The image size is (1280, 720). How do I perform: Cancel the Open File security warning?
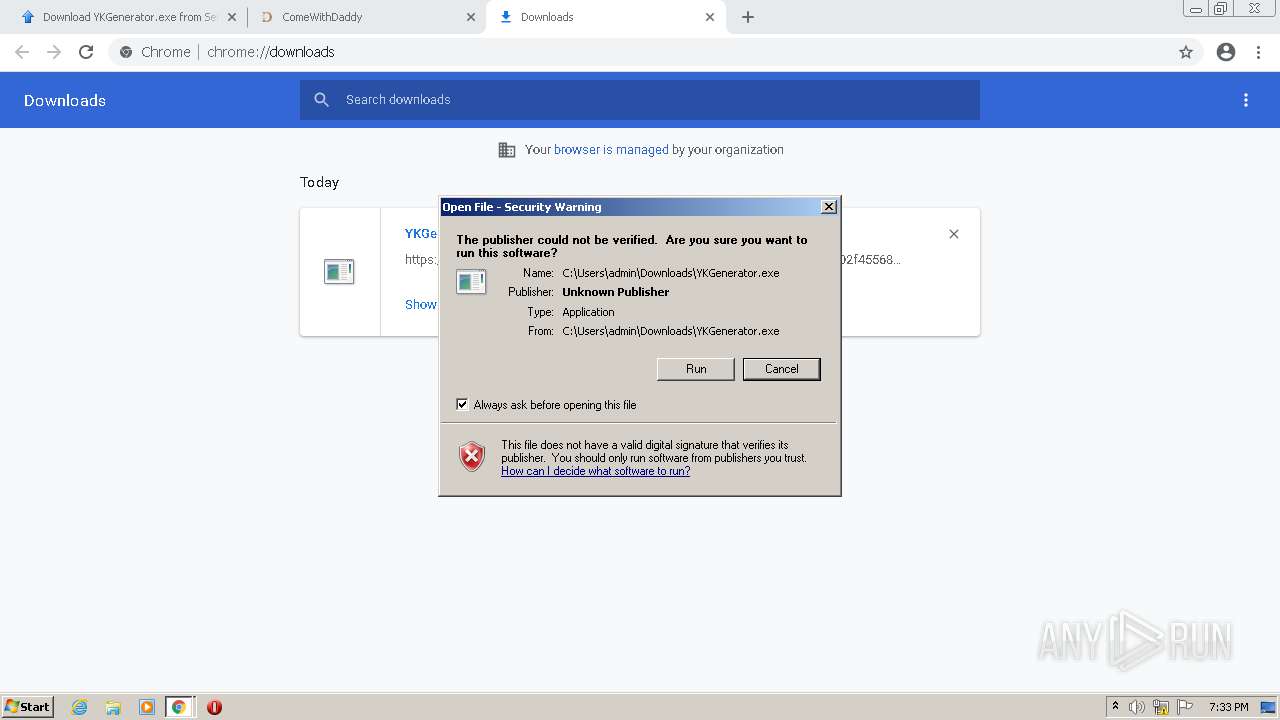(781, 369)
